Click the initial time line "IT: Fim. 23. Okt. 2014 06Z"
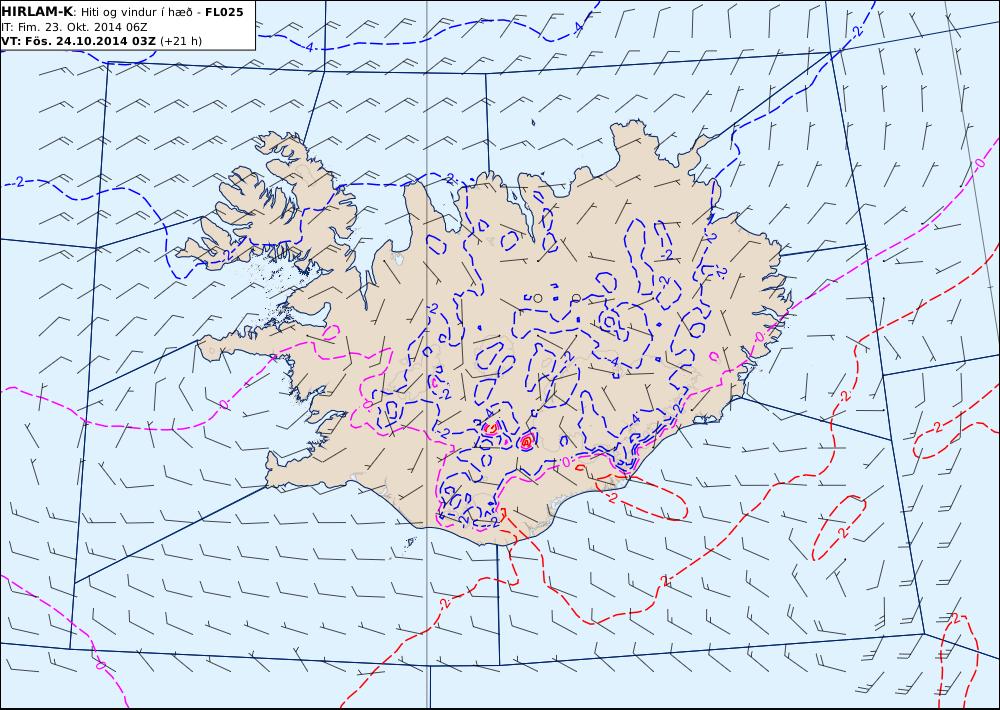This screenshot has width=1000, height=710. tap(75, 27)
